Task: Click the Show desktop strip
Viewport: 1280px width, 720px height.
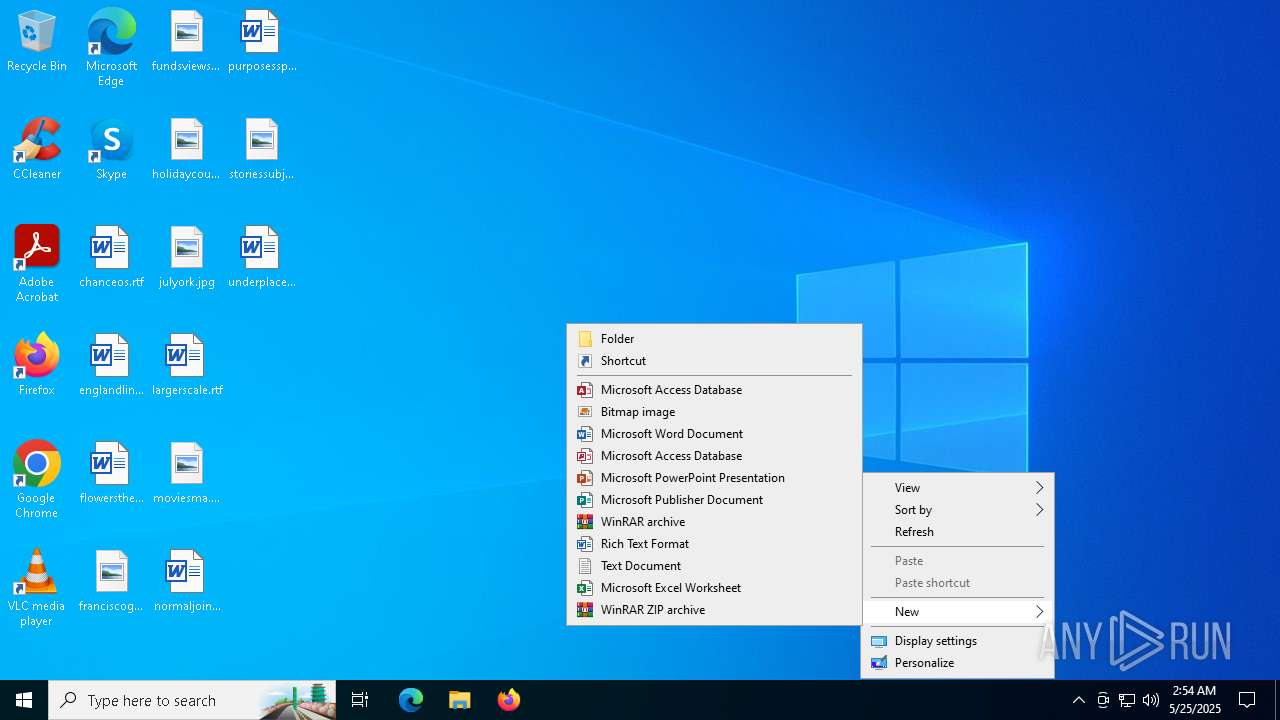Action: (1277, 700)
